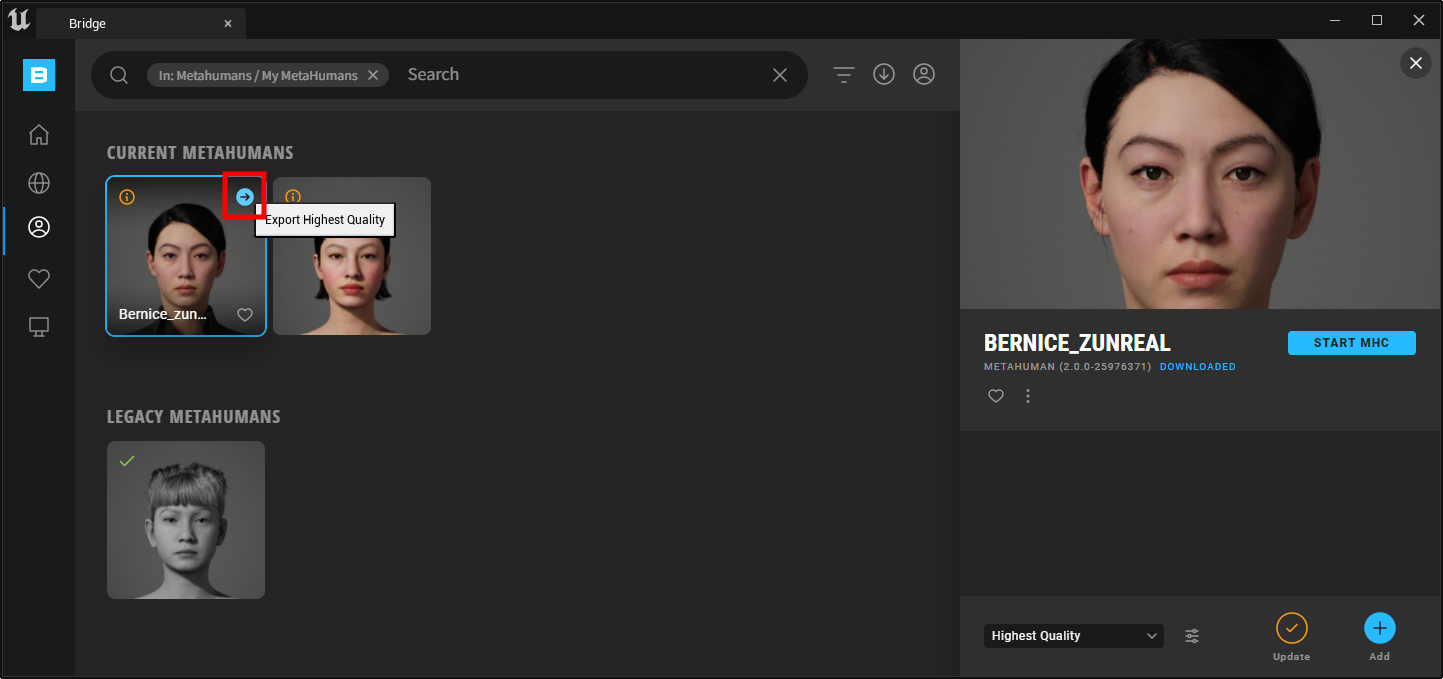
Task: Select the legacy MetaHuman grayscale thumbnail
Action: pyautogui.click(x=186, y=520)
